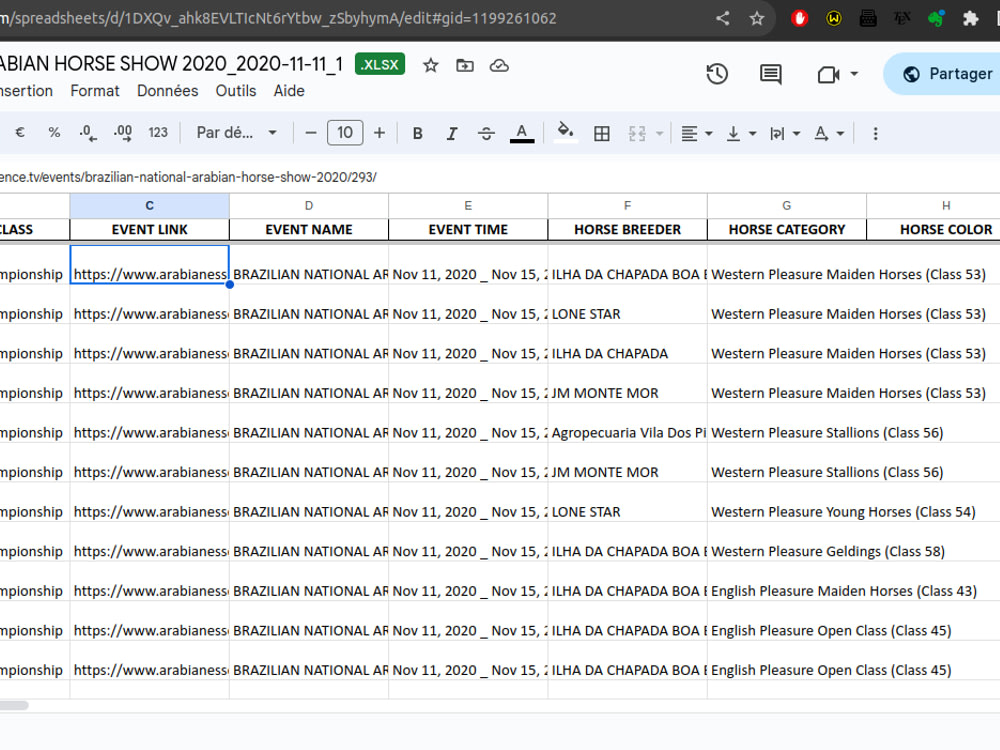Decrease decimal places
1000x750 pixels.
[88, 133]
